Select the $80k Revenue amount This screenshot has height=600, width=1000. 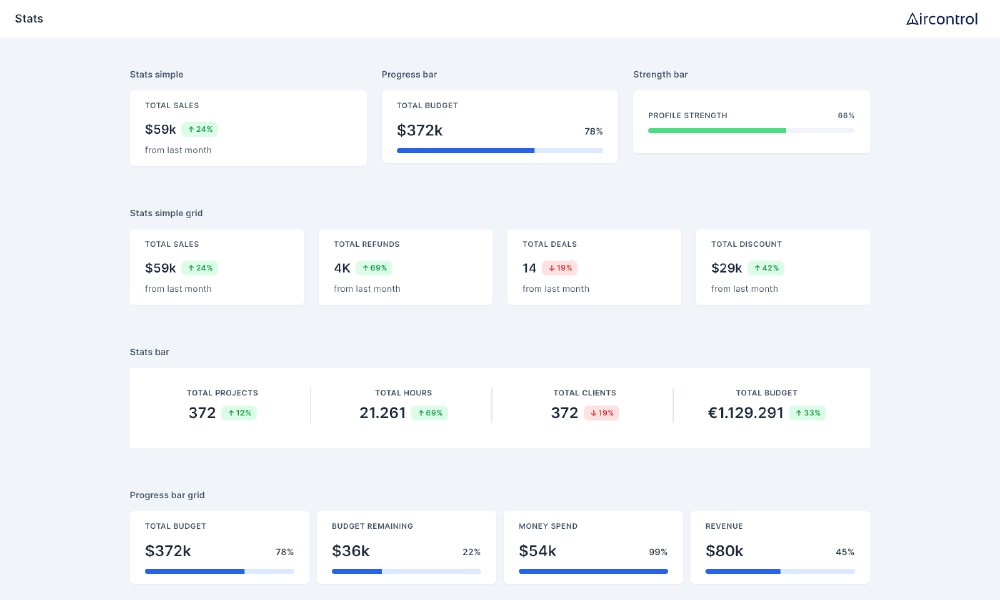(x=725, y=551)
